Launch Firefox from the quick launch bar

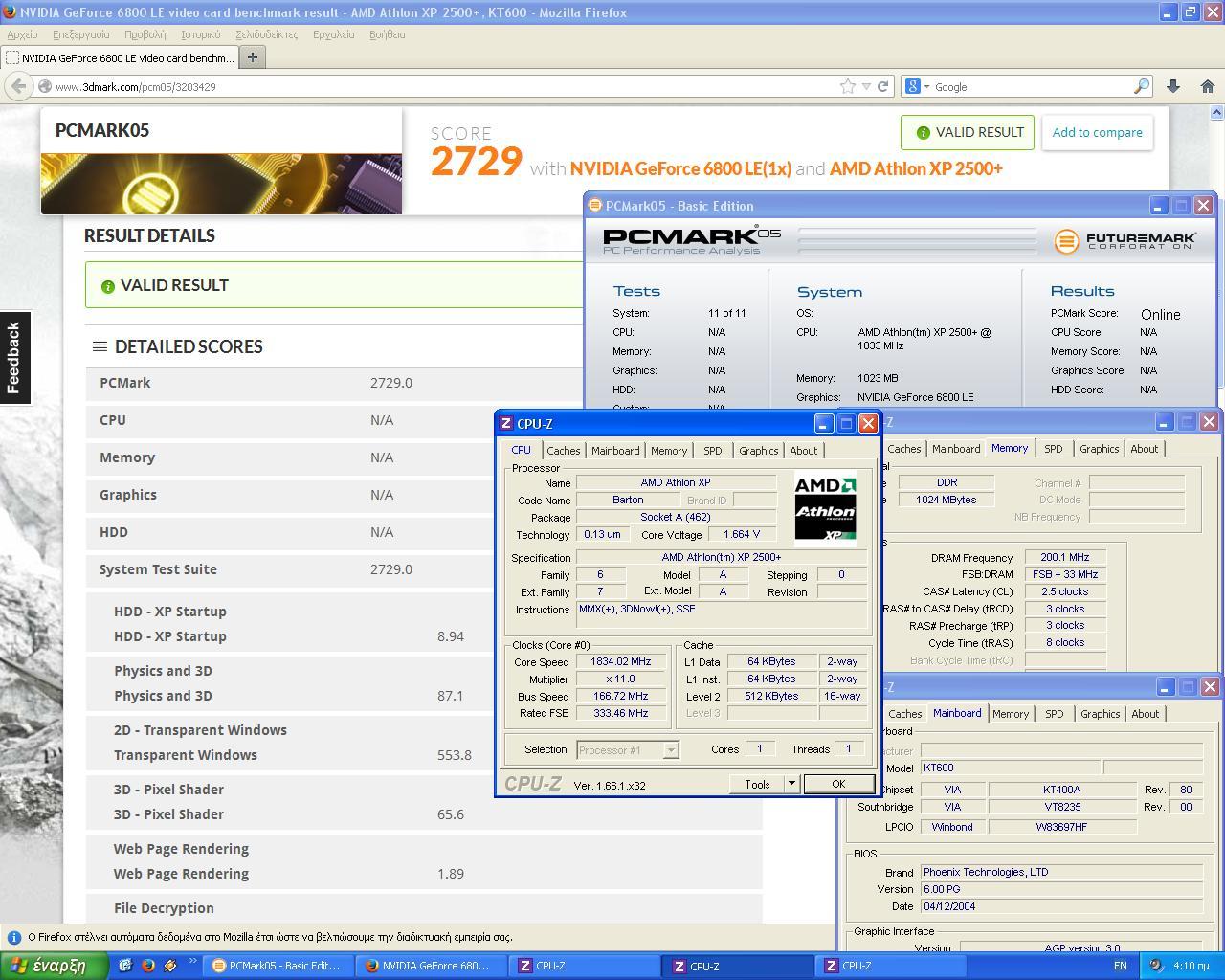click(x=147, y=966)
